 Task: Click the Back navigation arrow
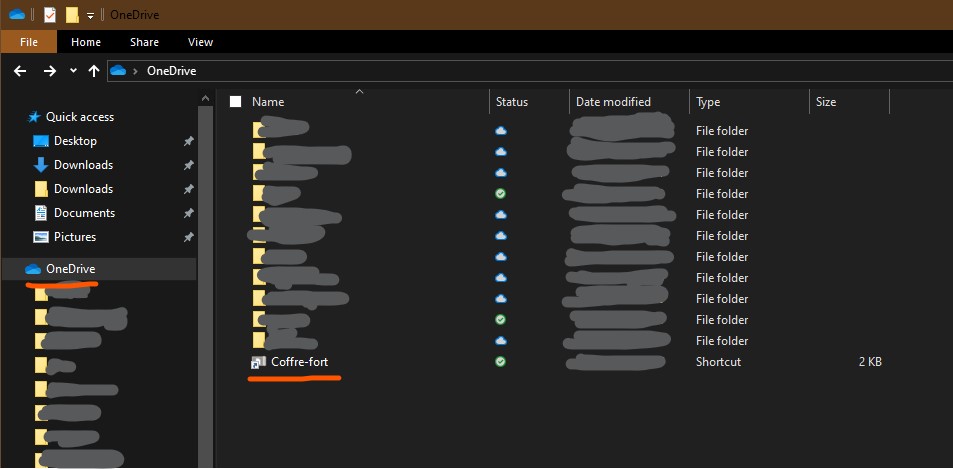click(x=19, y=71)
